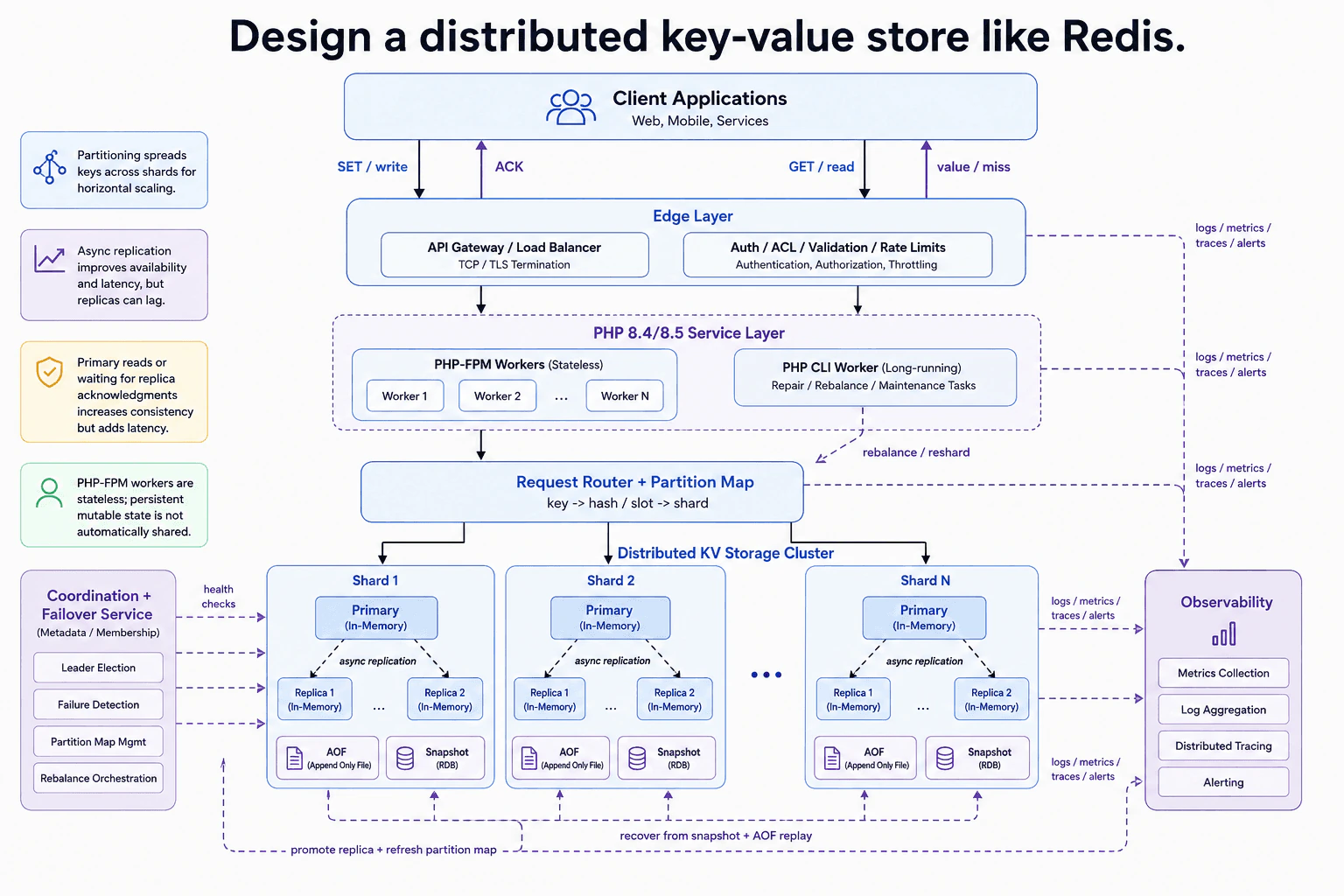1344x896 pixels.
Task: Click the Snapshot database icon in Shard 2
Action: click(x=637, y=758)
